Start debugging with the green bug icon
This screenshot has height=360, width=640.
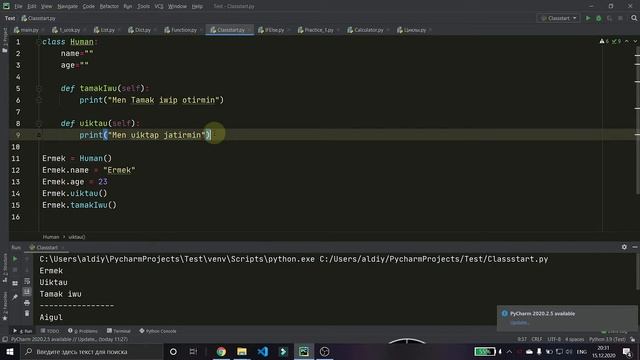click(x=599, y=18)
